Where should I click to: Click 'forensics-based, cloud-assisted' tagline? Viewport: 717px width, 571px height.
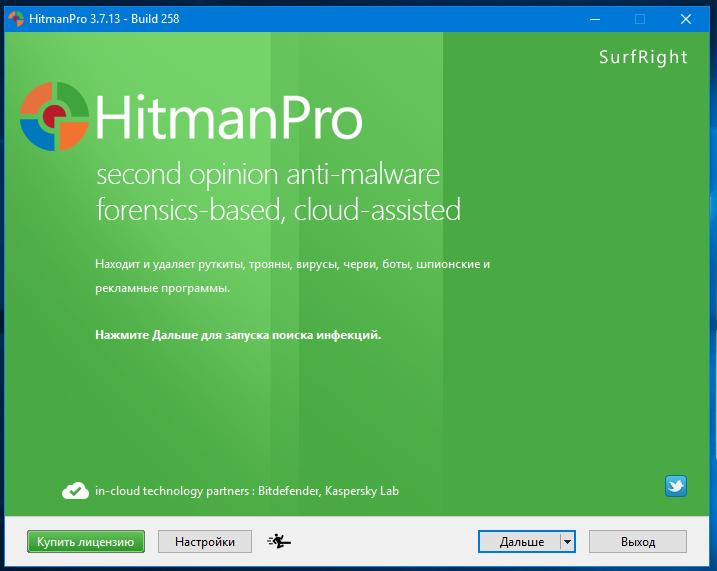pyautogui.click(x=278, y=210)
